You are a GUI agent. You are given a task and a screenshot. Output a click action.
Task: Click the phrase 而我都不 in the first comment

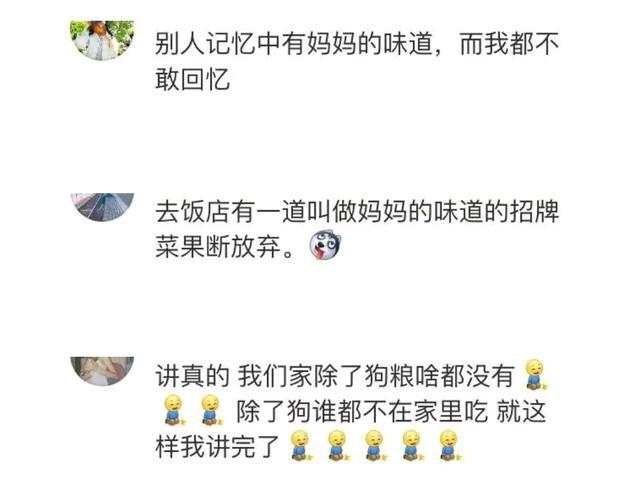tap(509, 45)
